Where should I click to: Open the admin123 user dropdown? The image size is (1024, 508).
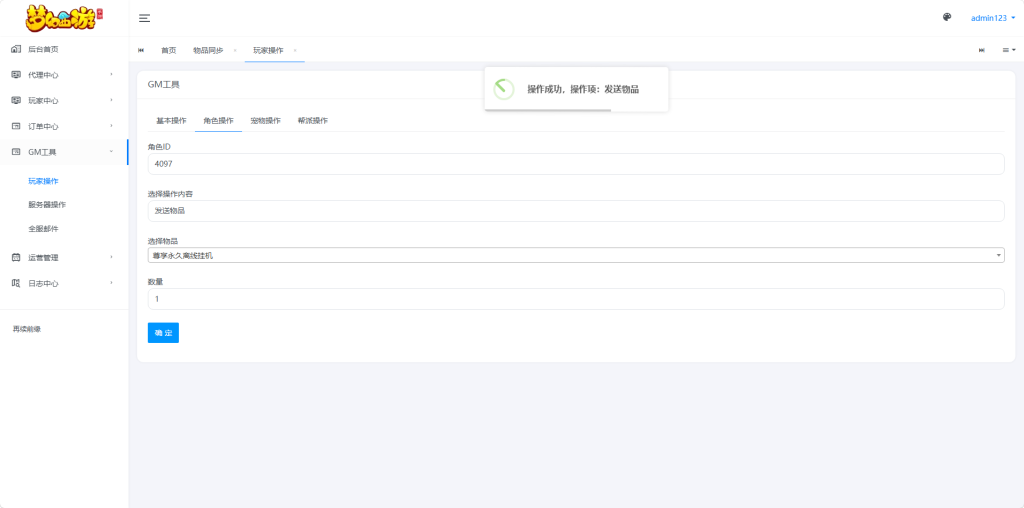tap(993, 18)
